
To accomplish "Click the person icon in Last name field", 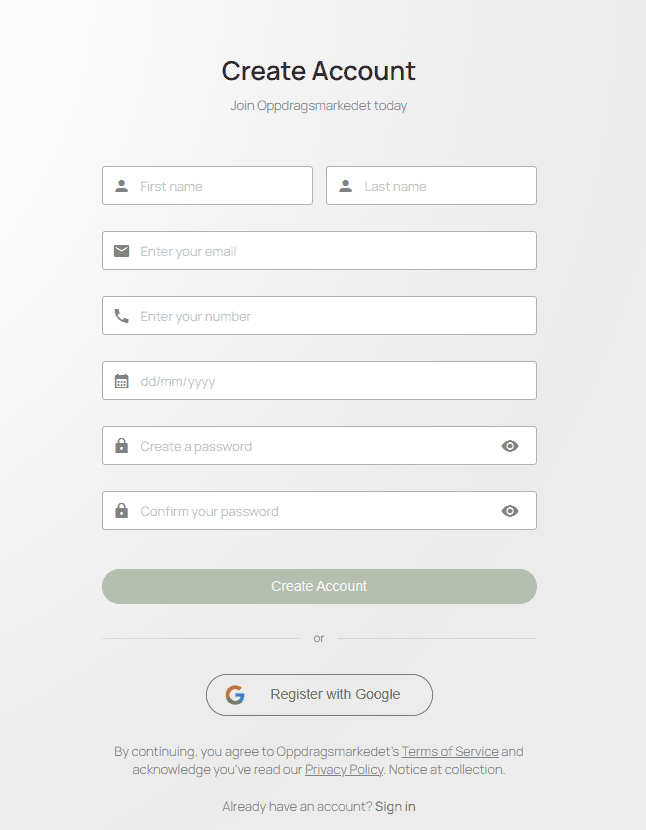I will point(346,186).
